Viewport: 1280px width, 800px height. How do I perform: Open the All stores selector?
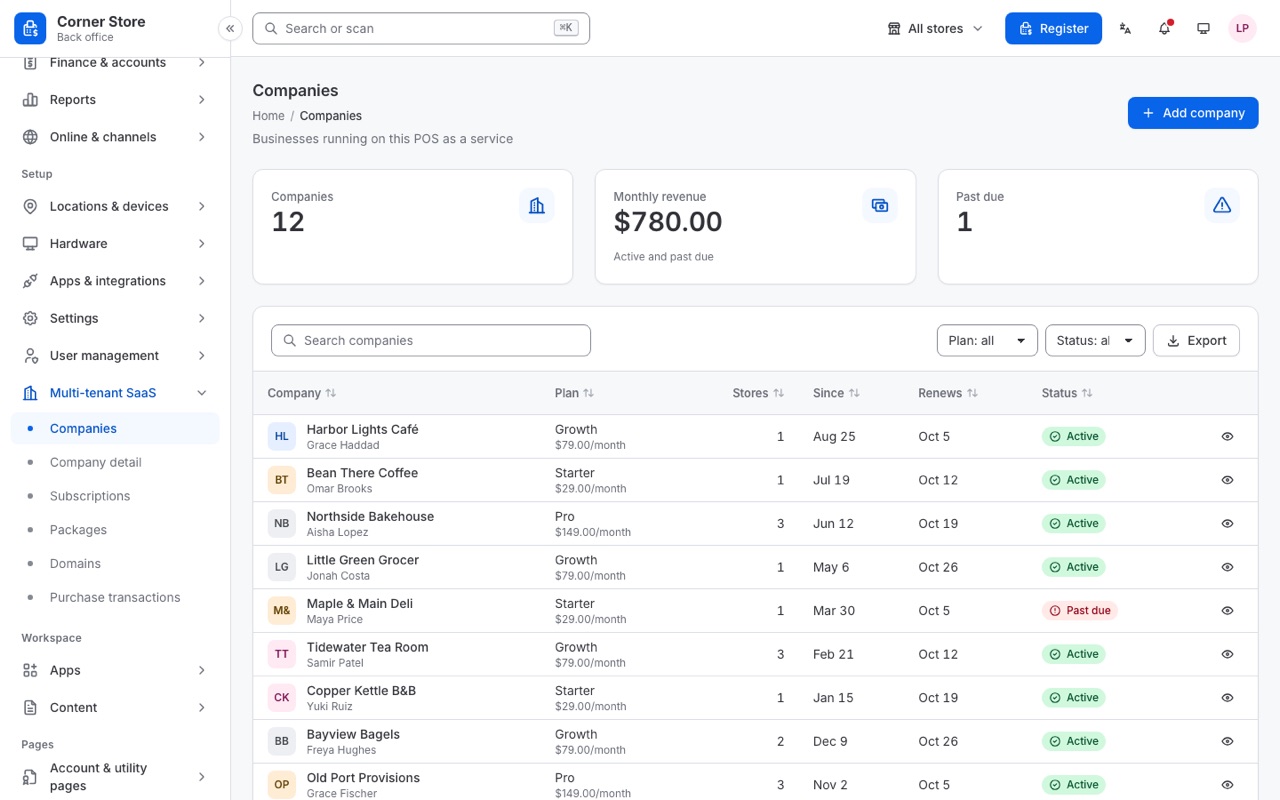pos(936,28)
